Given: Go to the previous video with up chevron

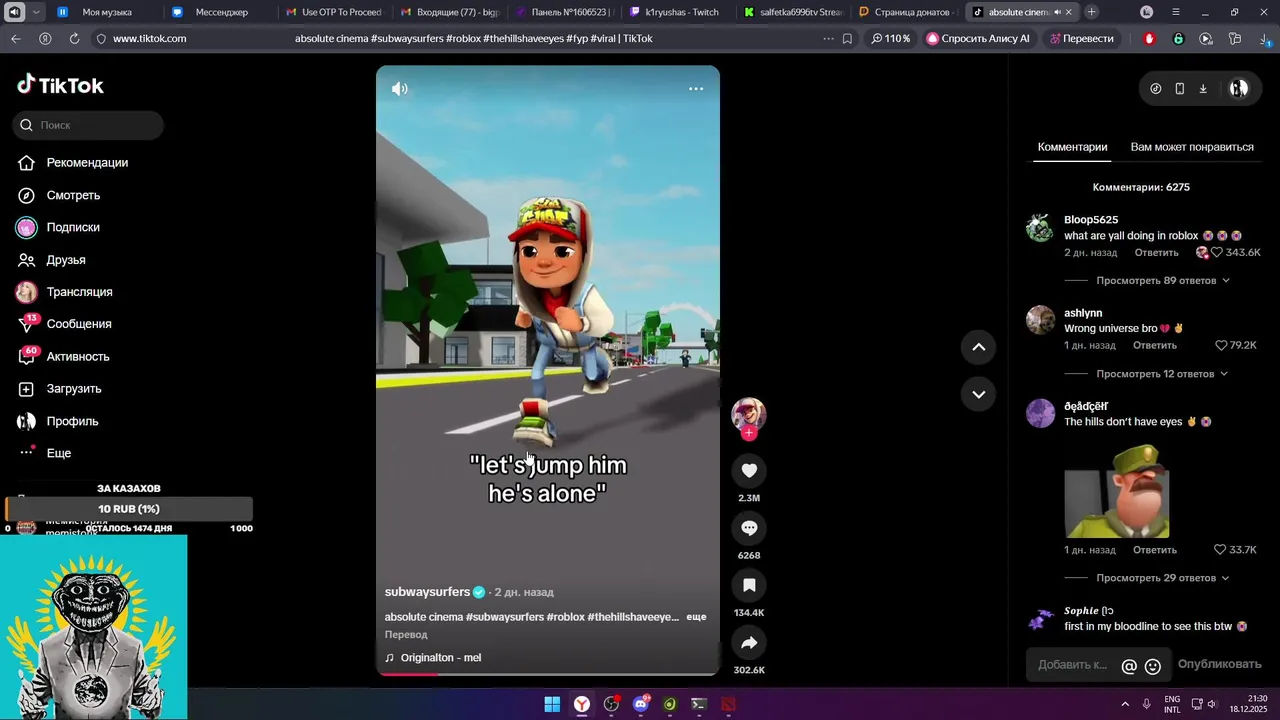Looking at the screenshot, I should (x=979, y=347).
